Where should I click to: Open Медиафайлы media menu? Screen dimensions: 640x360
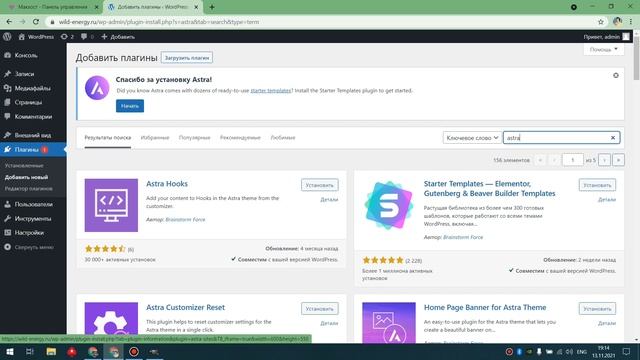point(33,88)
